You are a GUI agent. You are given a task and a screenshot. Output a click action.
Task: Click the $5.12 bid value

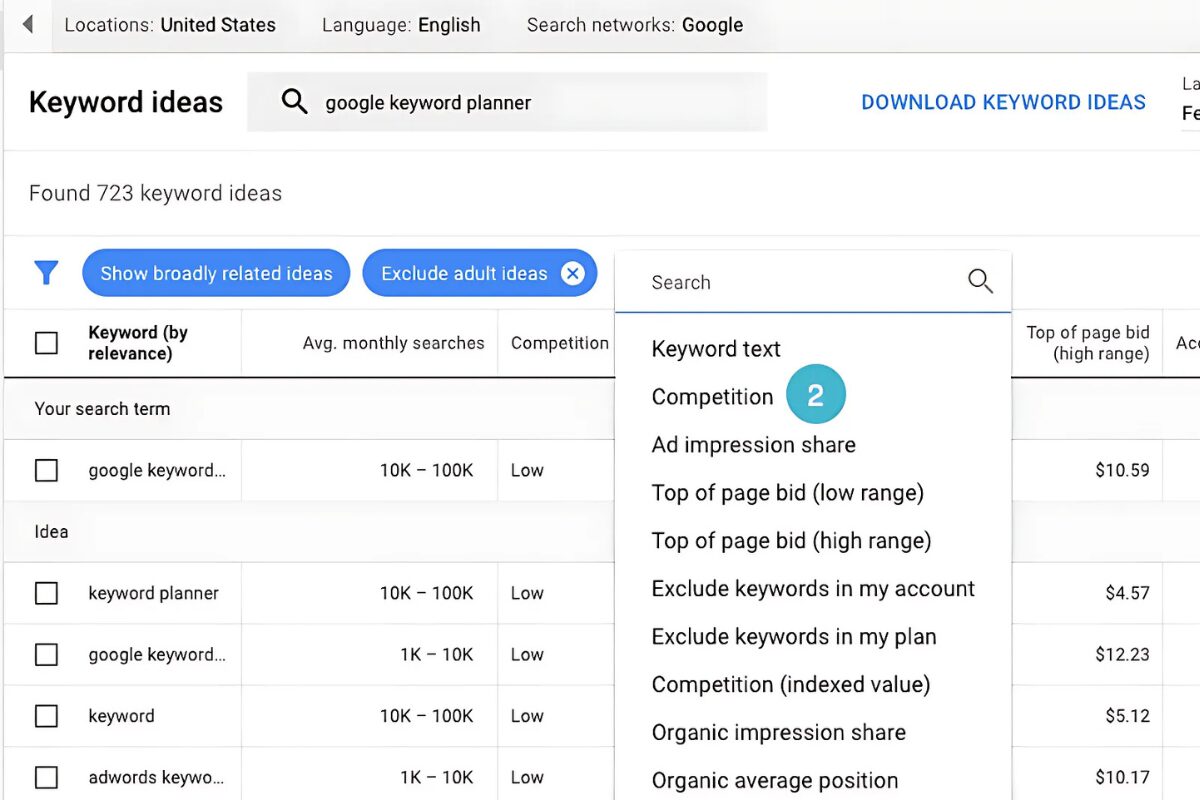(1127, 716)
